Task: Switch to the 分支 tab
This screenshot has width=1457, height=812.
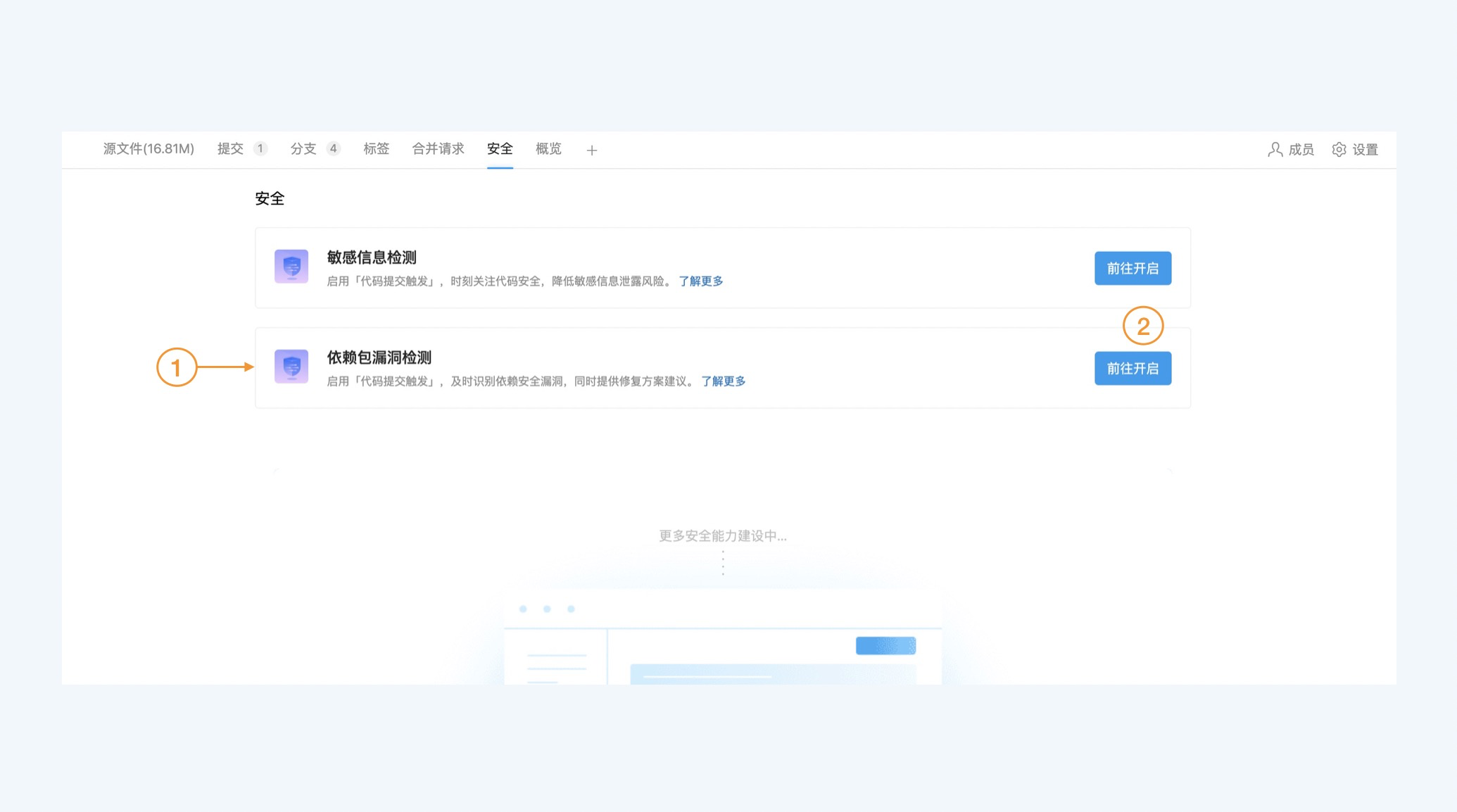Action: point(303,148)
